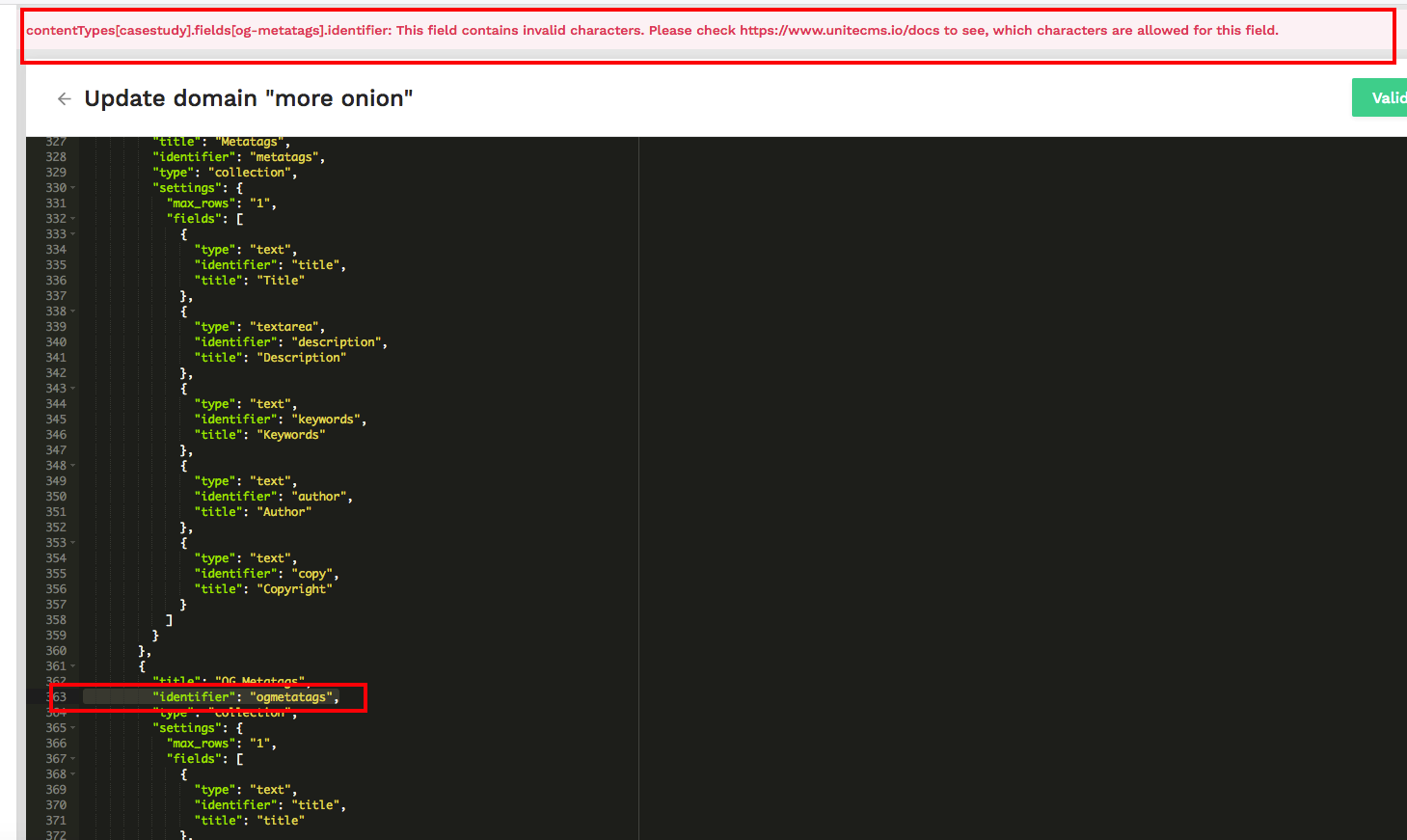
Task: Collapse the object beginning on line 353
Action: 73,543
